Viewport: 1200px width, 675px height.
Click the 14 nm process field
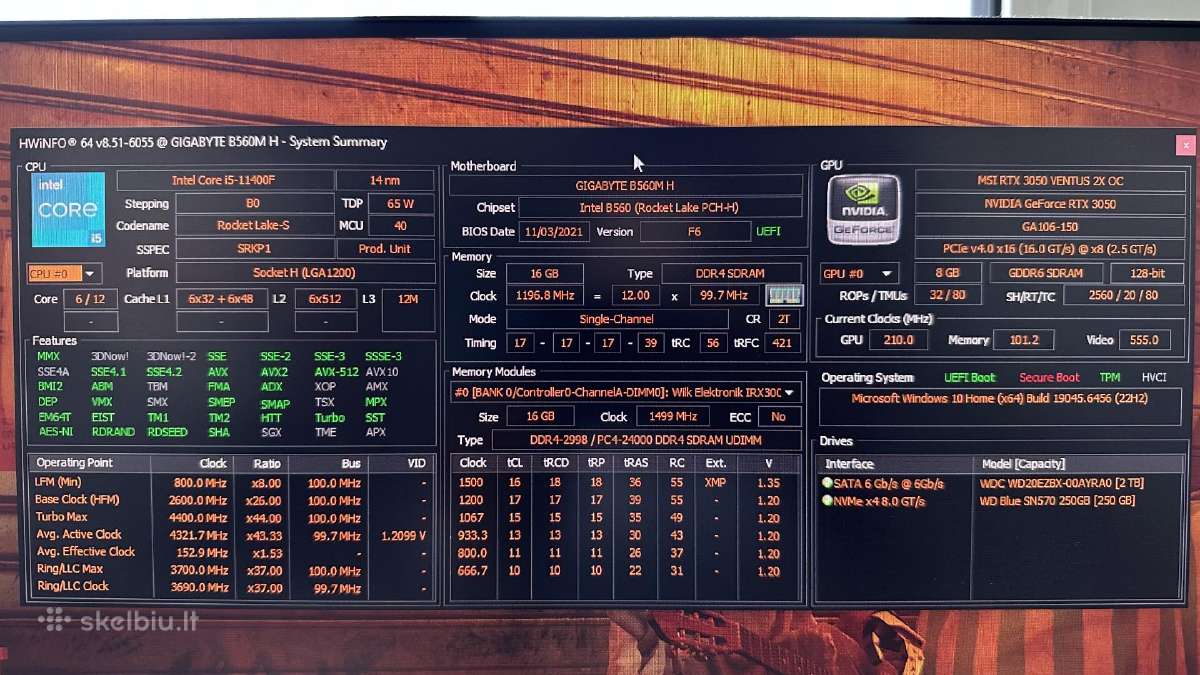385,180
